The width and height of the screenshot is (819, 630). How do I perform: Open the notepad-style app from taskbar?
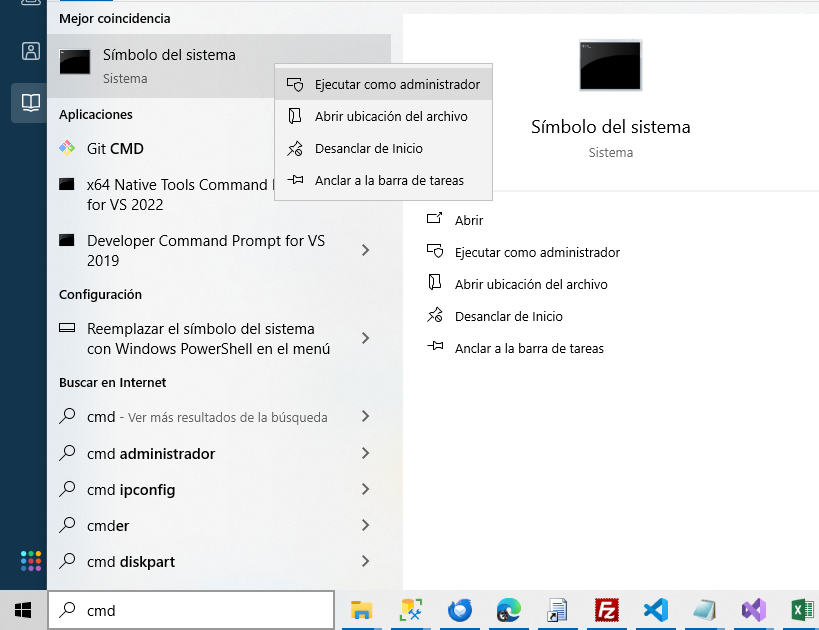coord(705,610)
